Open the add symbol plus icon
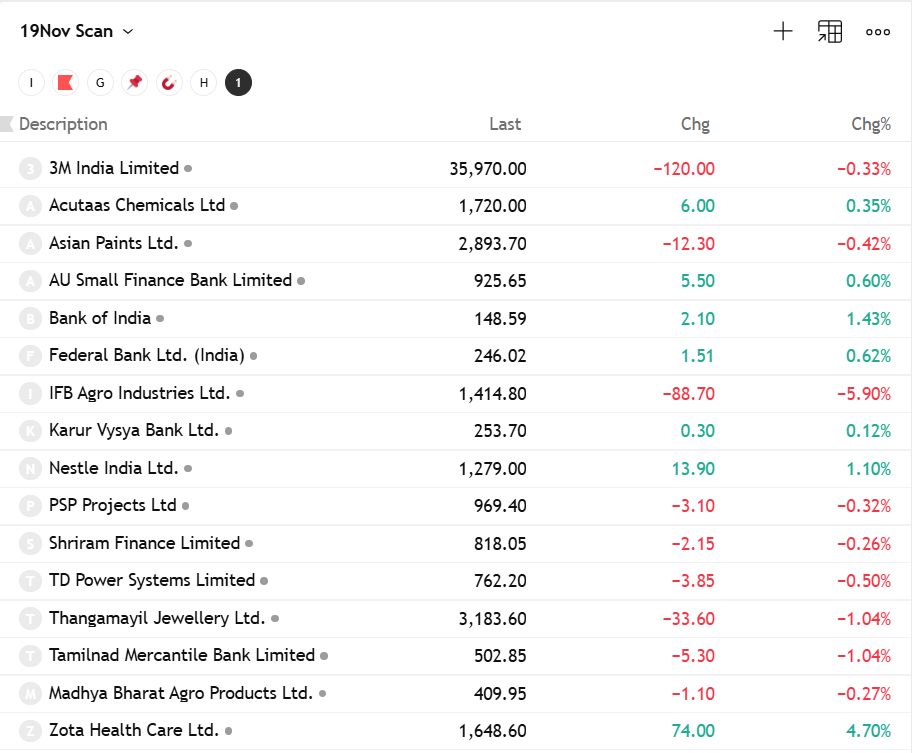This screenshot has height=753, width=912. pyautogui.click(x=783, y=31)
